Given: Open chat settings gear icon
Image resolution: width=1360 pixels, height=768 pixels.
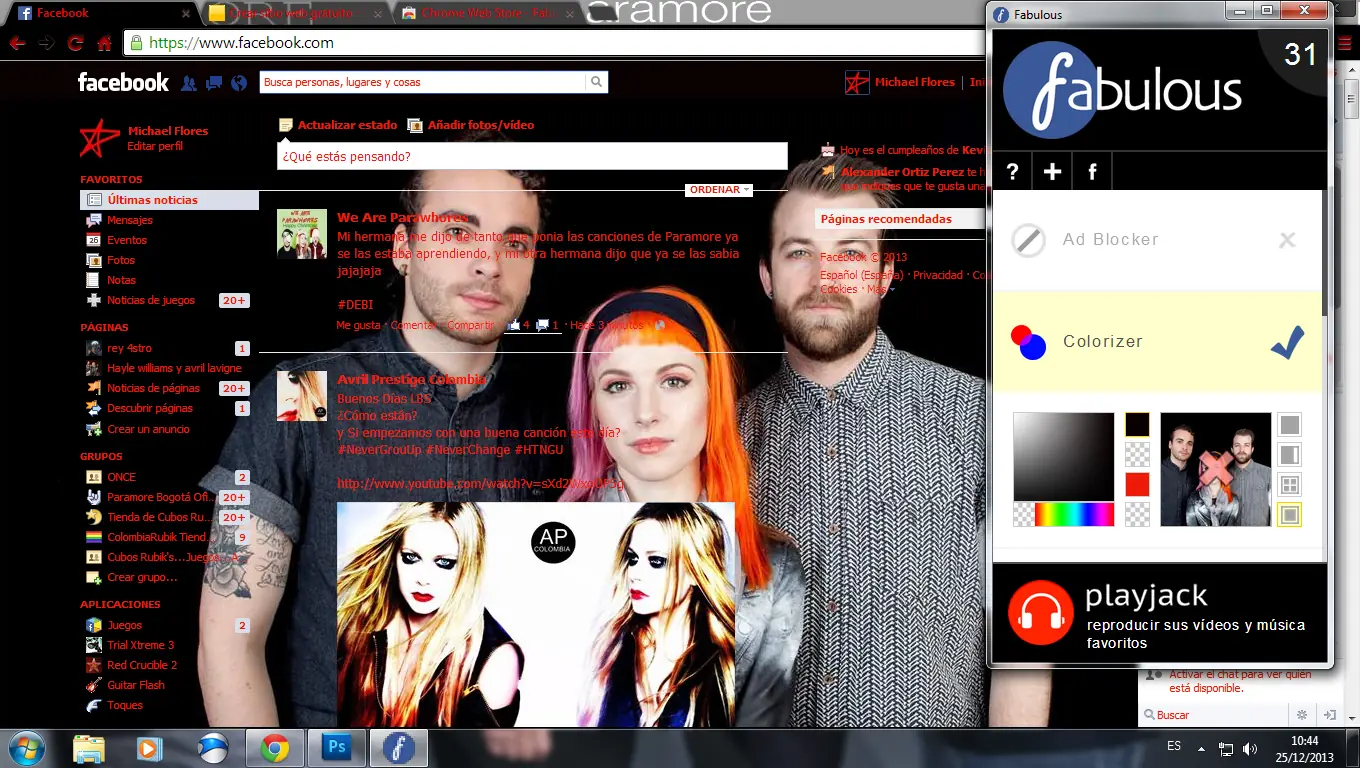Looking at the screenshot, I should tap(1302, 715).
